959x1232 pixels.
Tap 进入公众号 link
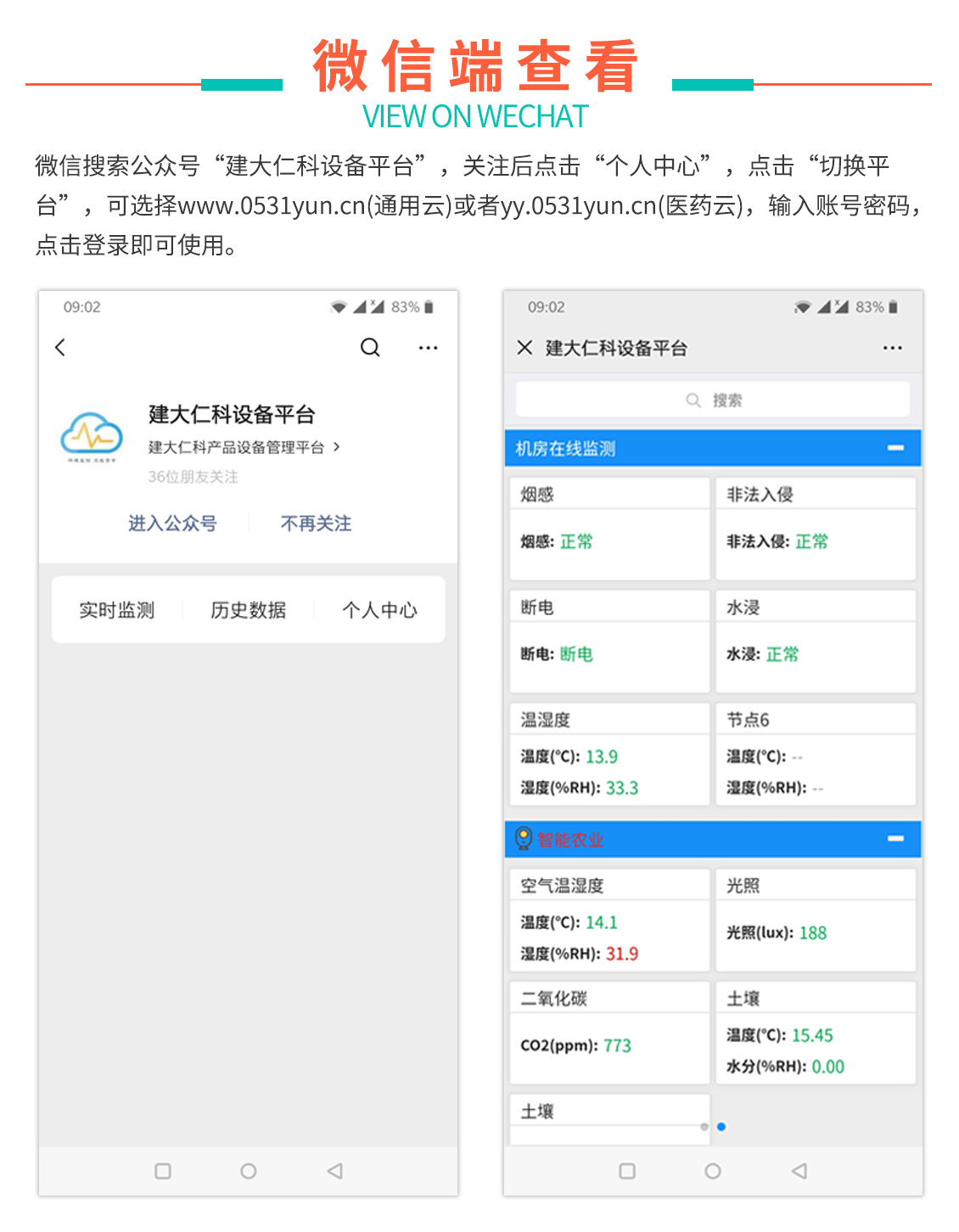tap(172, 524)
